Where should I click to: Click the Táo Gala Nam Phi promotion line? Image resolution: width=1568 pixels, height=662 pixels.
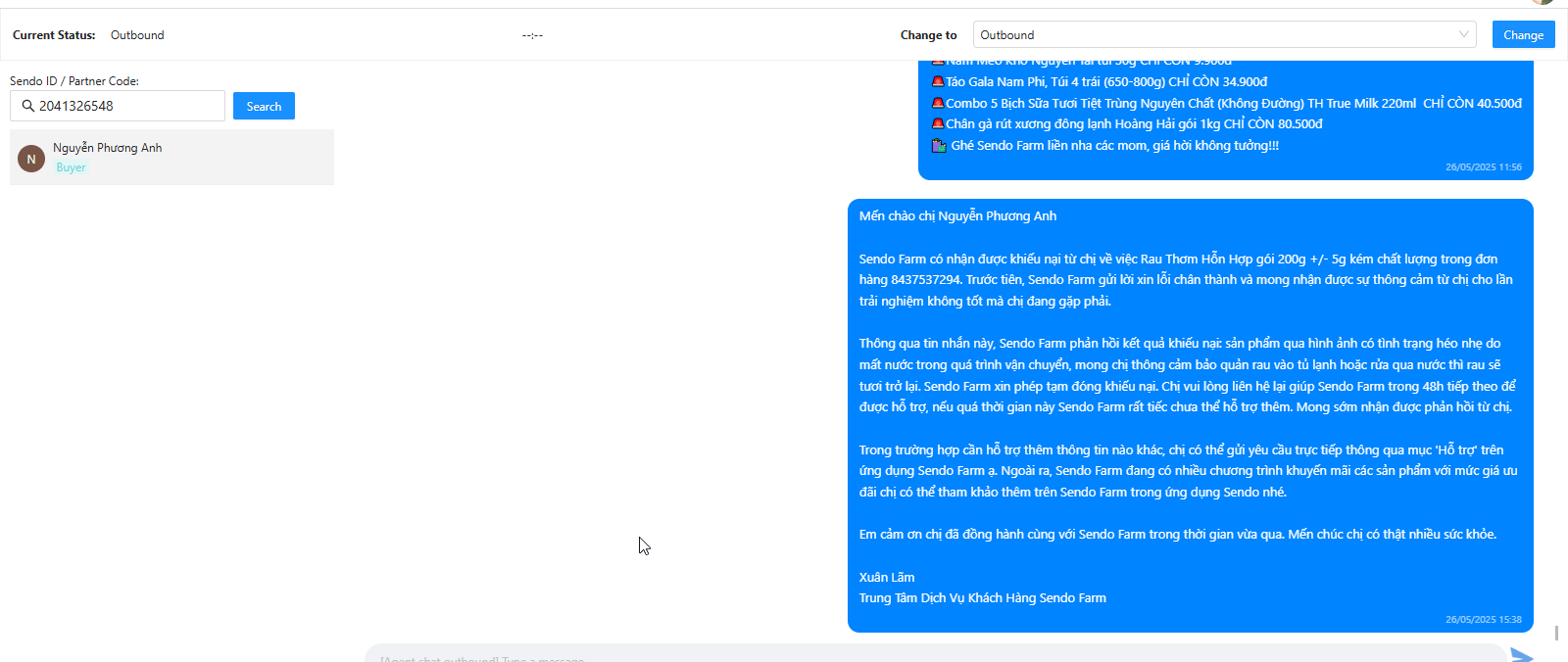click(1105, 82)
